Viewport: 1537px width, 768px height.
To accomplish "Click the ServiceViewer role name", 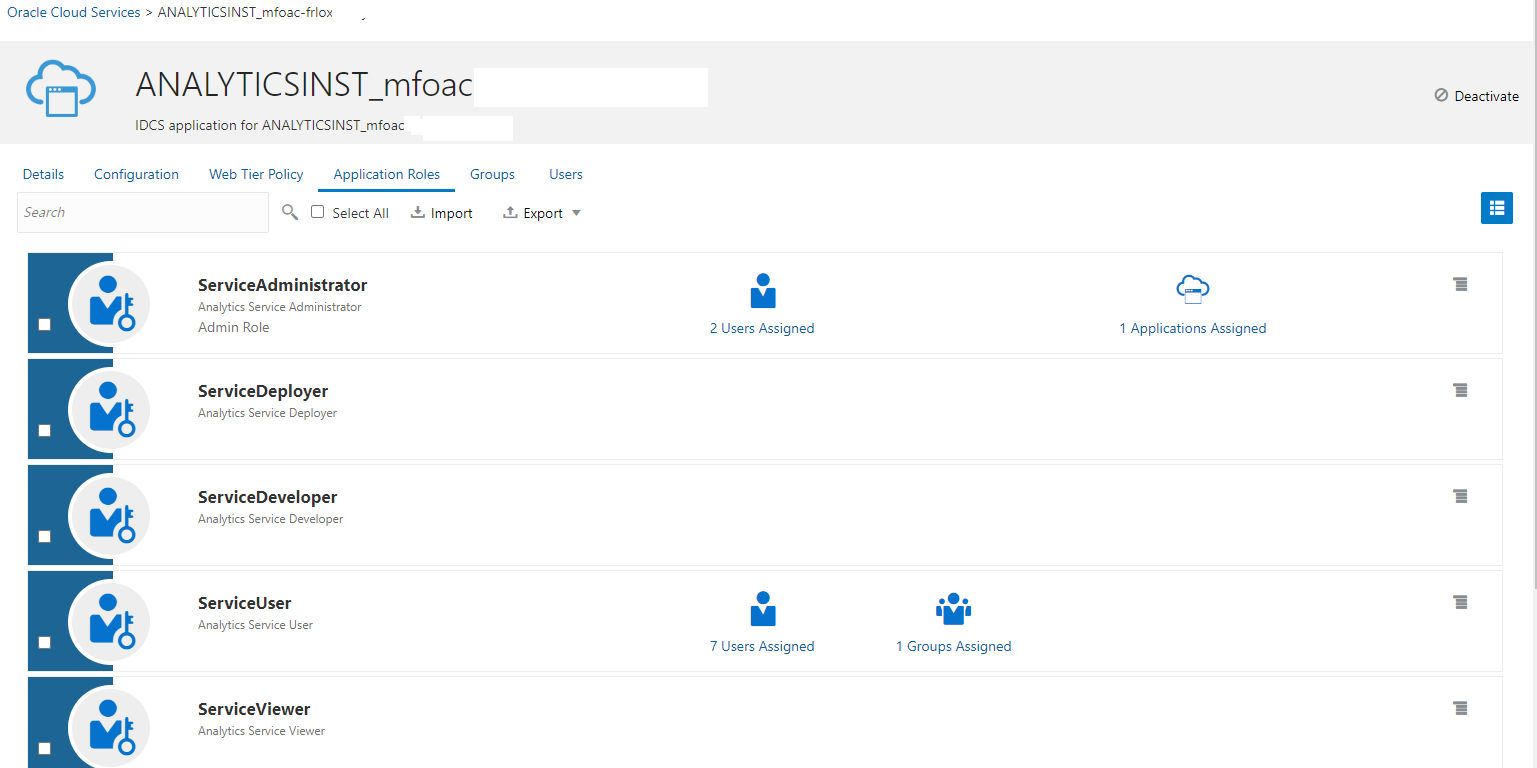I will 254,709.
